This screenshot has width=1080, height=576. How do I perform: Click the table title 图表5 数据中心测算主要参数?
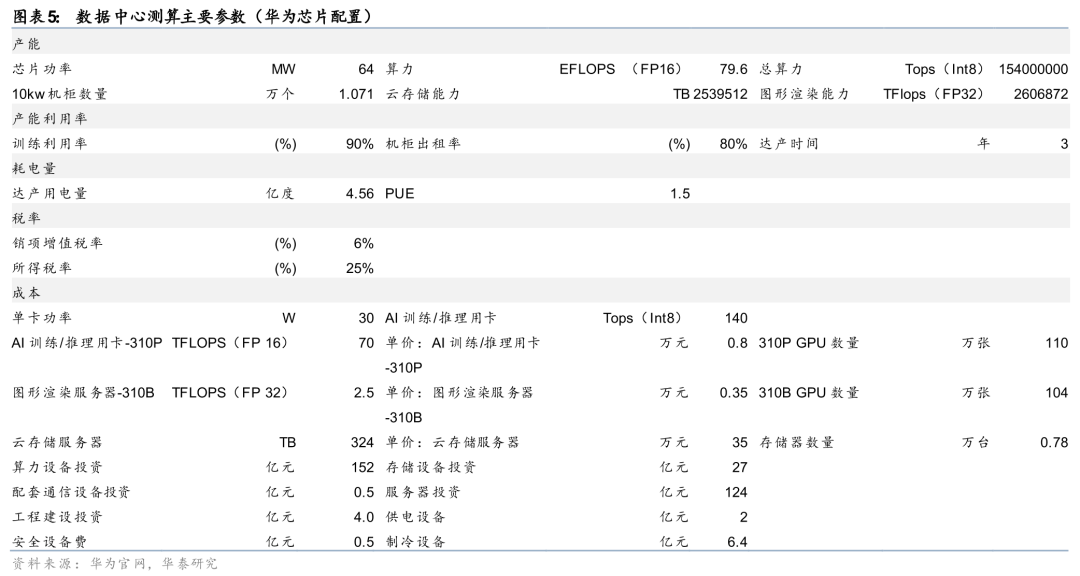(192, 16)
